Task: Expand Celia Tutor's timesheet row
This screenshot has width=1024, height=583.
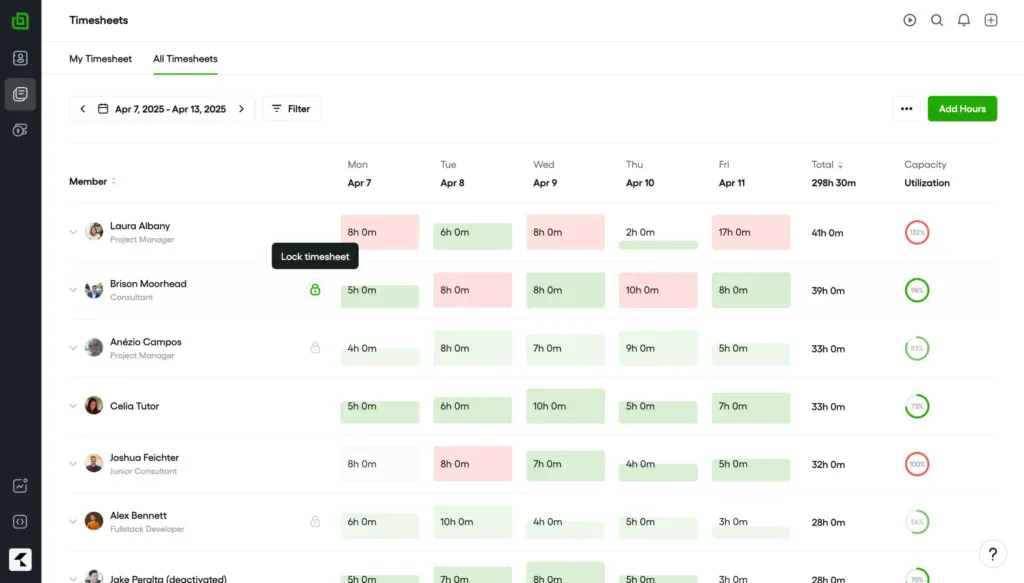Action: [x=73, y=406]
